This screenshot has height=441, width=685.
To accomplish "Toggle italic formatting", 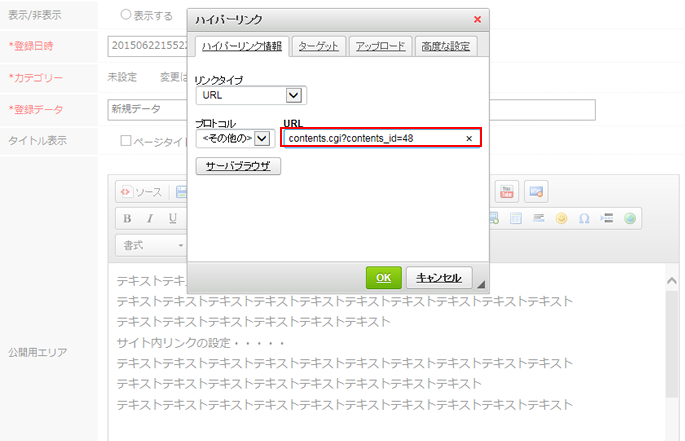I will pos(150,218).
